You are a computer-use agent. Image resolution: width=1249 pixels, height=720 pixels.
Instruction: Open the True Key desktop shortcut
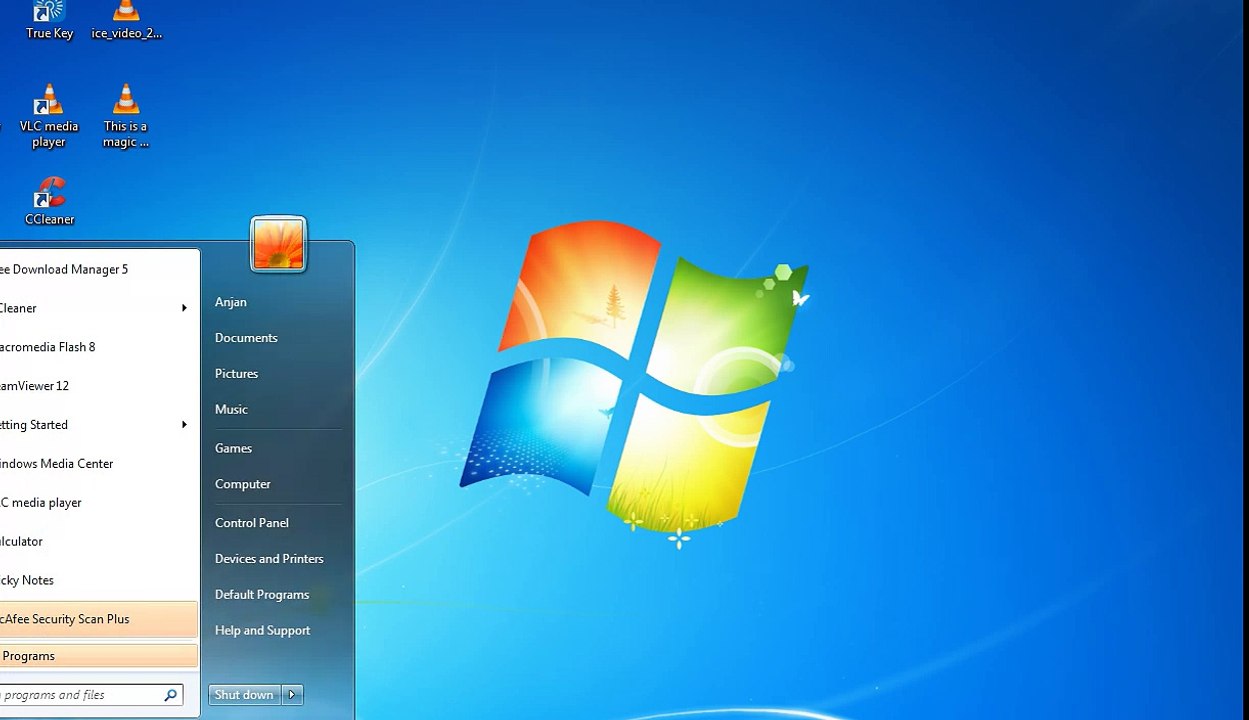point(49,20)
